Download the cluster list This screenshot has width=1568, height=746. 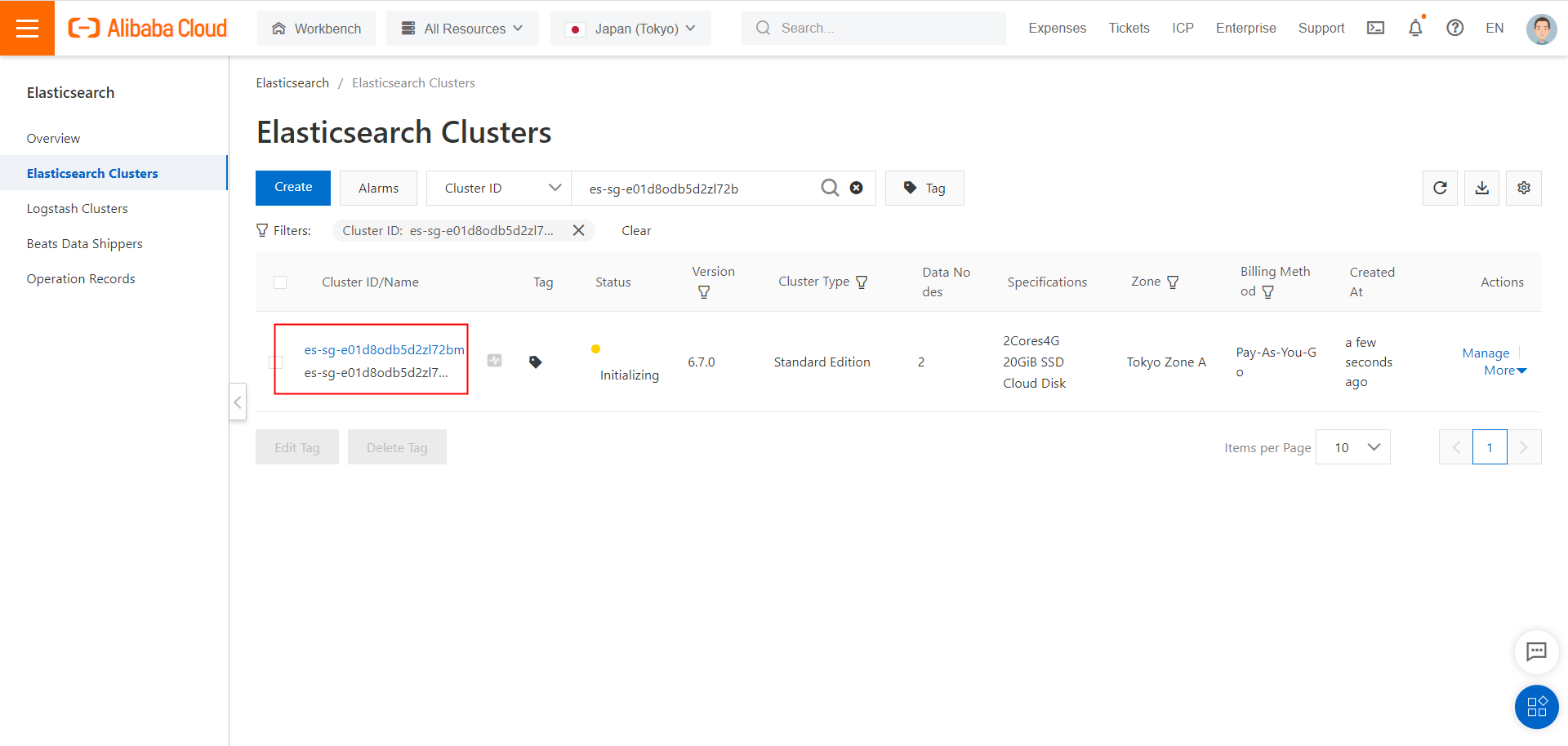[x=1481, y=188]
